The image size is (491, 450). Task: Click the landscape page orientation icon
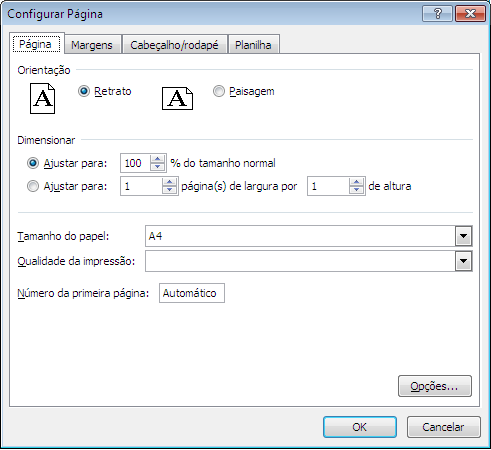click(177, 99)
